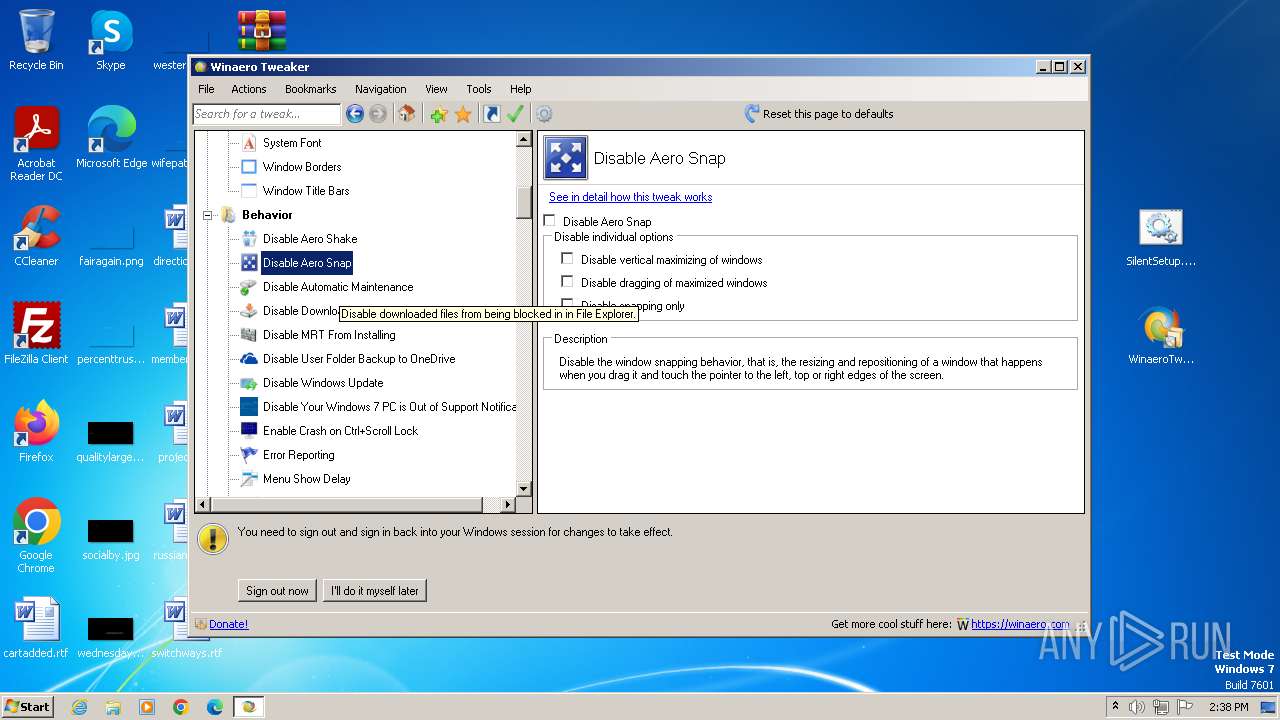The image size is (1280, 720).
Task: Select Disable User Folder Backup to OneDrive
Action: tap(359, 359)
